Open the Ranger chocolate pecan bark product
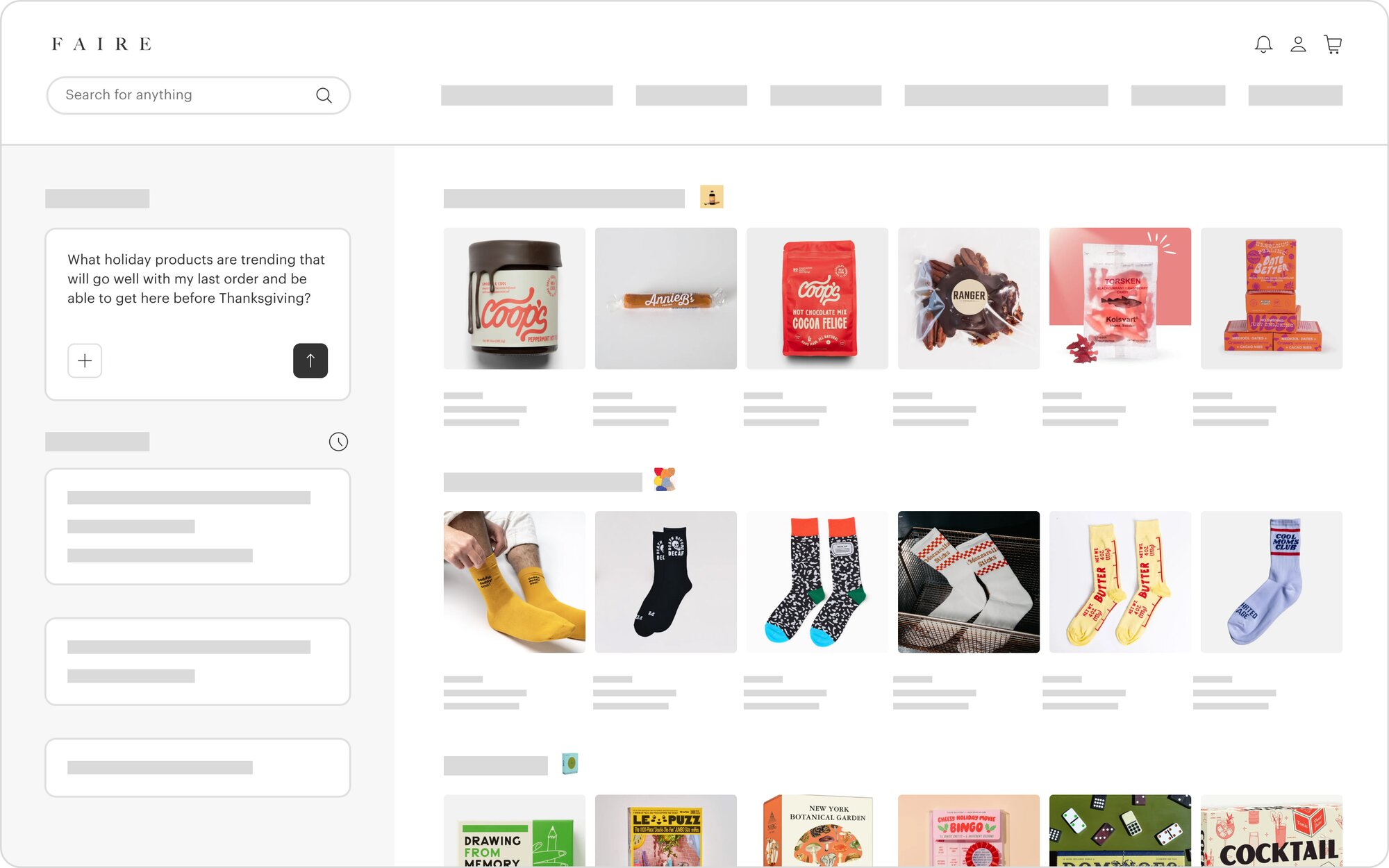 pyautogui.click(x=969, y=299)
